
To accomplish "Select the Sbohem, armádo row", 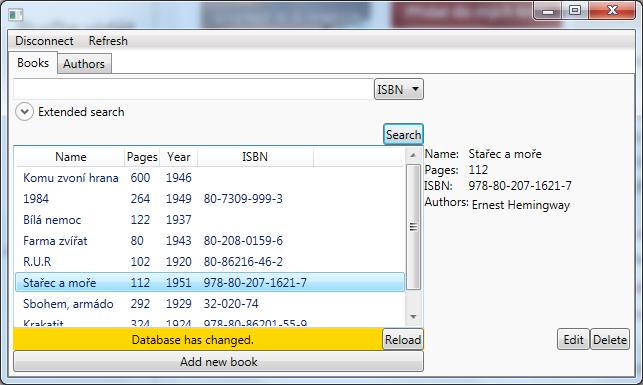I will (210, 304).
